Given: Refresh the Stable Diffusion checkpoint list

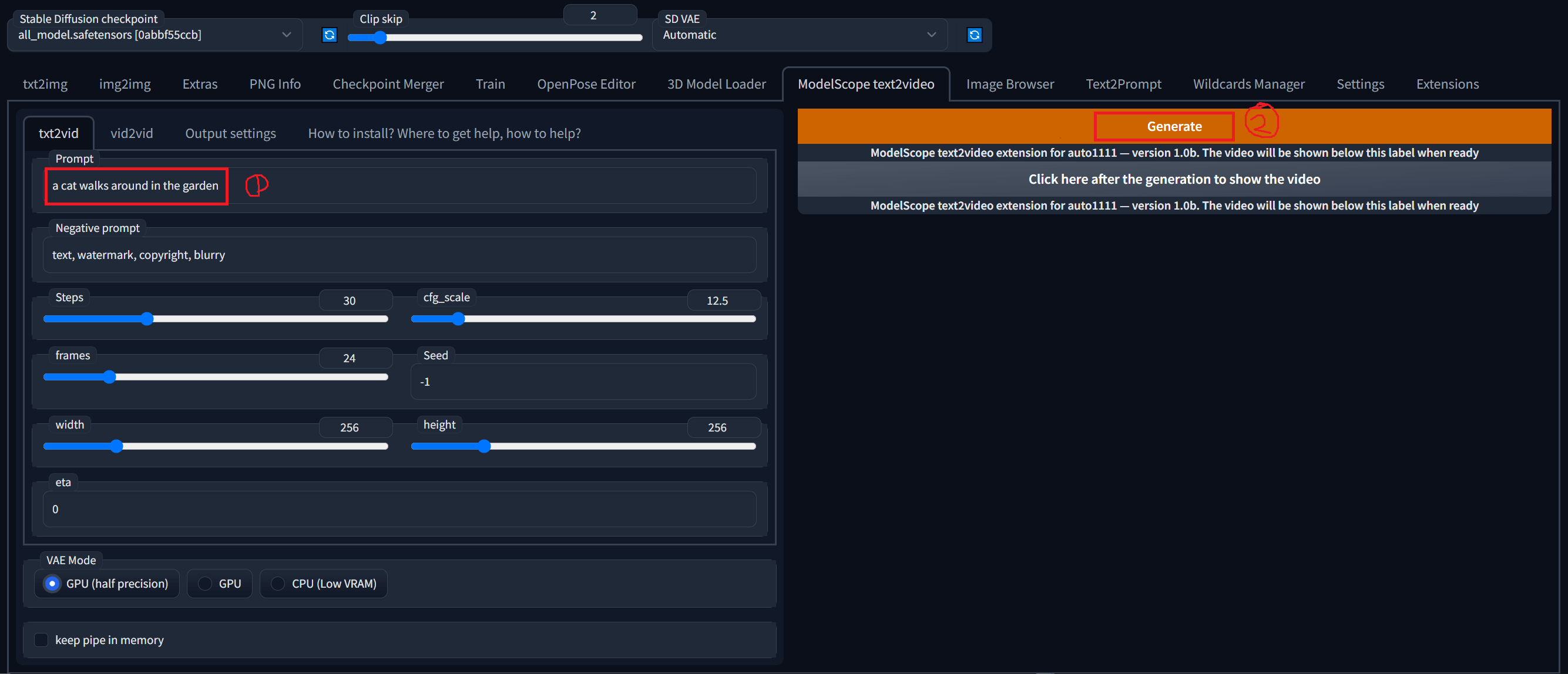Looking at the screenshot, I should click(x=330, y=35).
